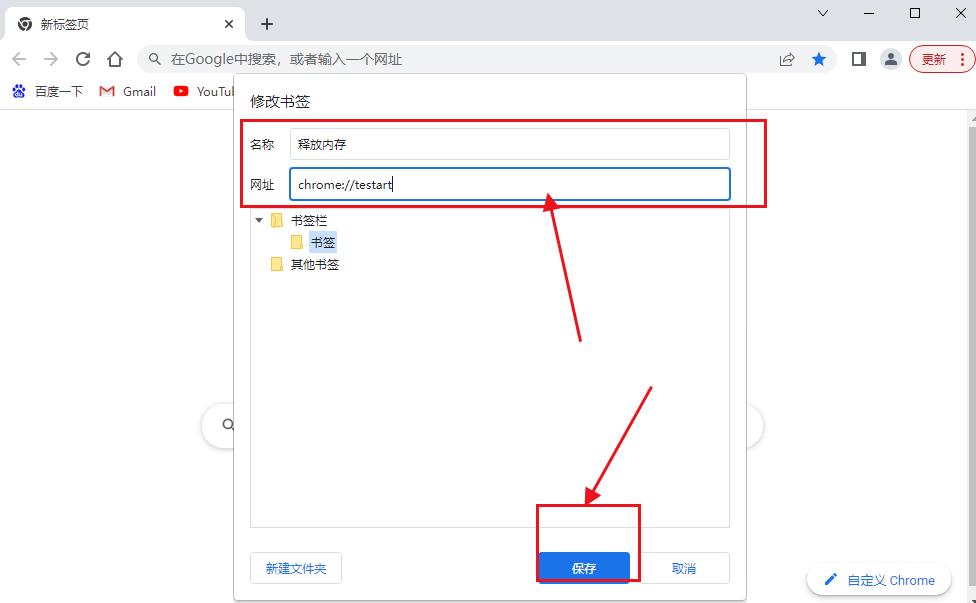Select the 书签 folder
Viewport: 976px width, 603px height.
click(322, 242)
